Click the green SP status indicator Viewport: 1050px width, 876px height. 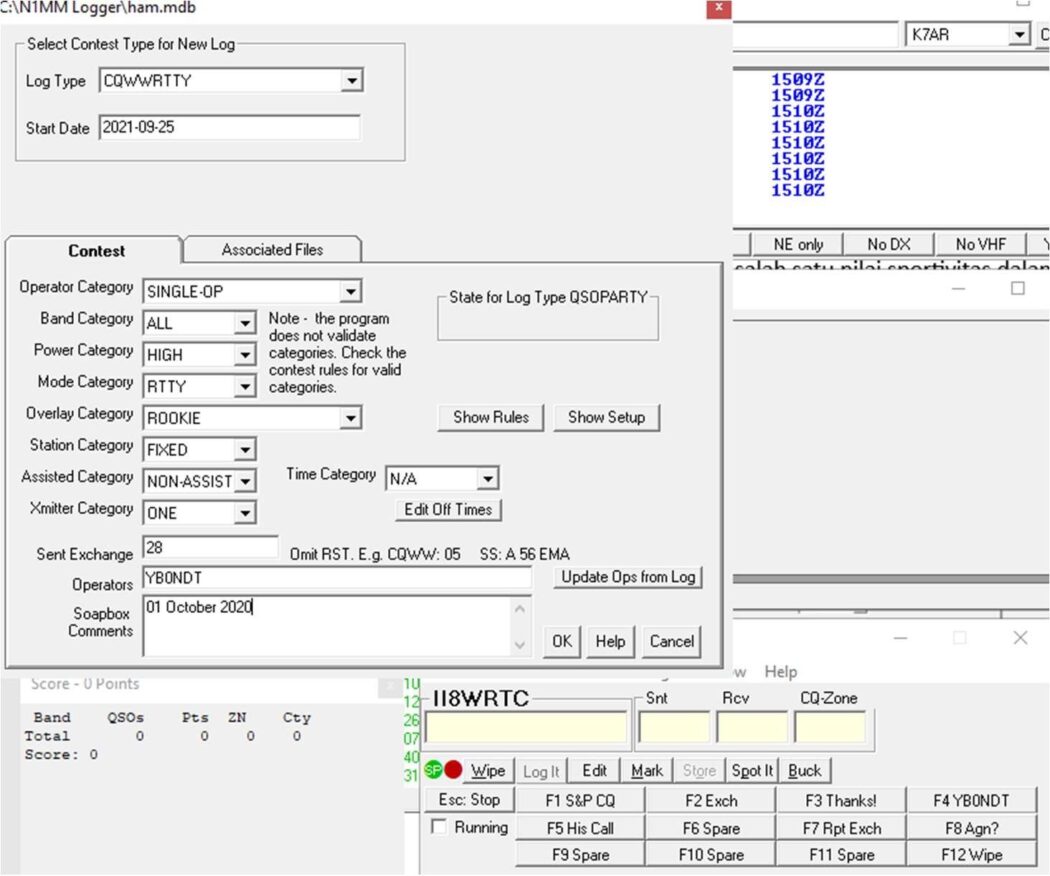[433, 770]
